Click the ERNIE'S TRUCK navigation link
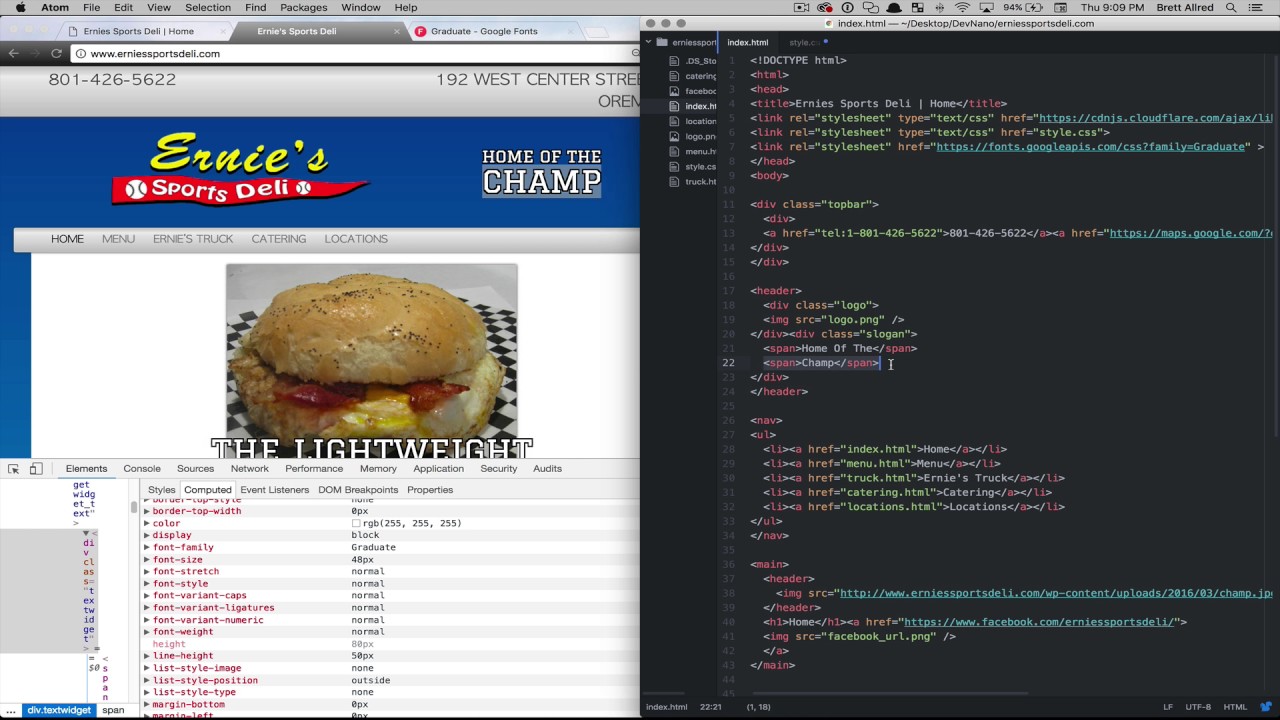 click(193, 239)
